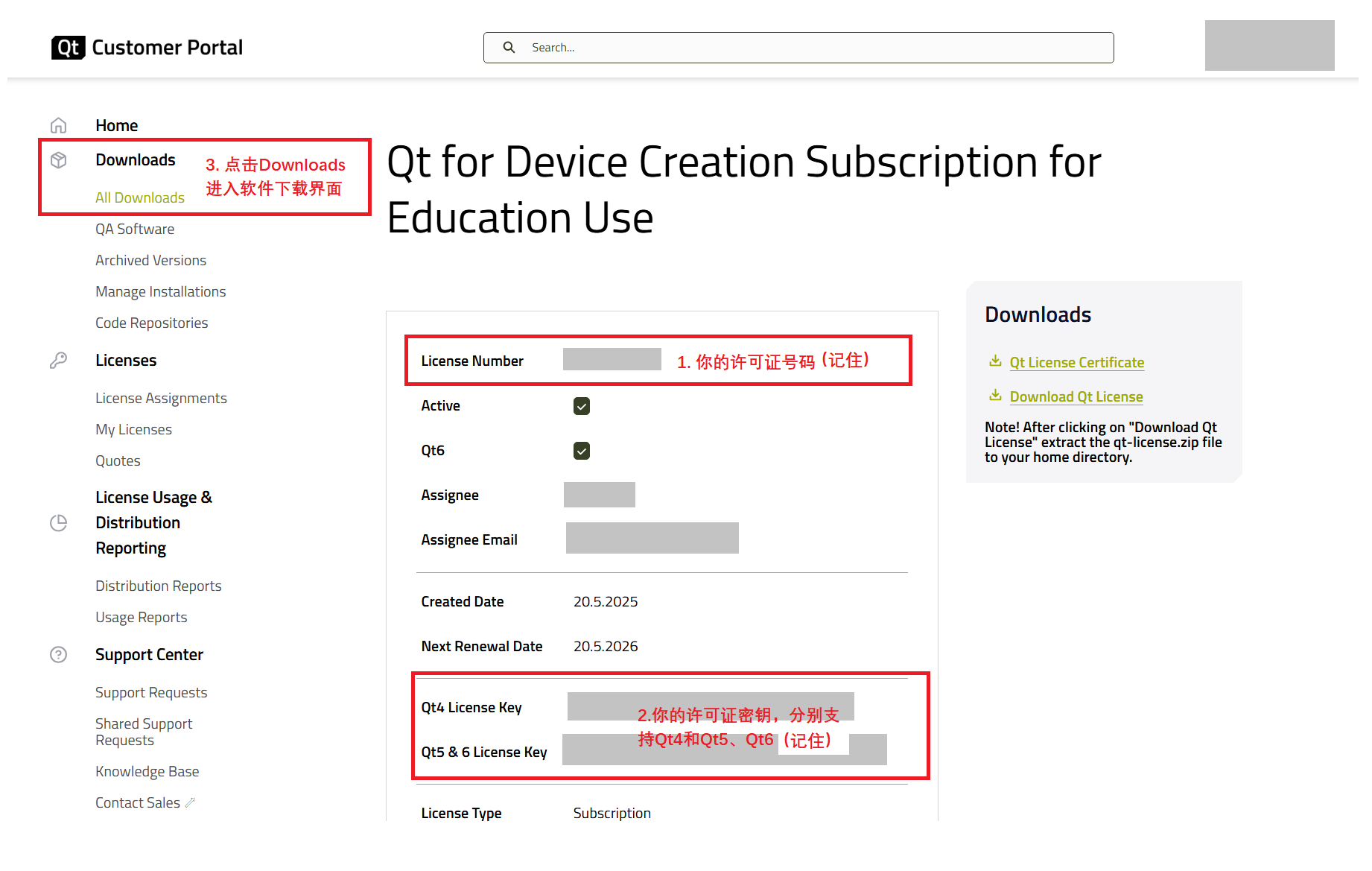Screen dimensions: 1372x871
Task: Open Code Repositories
Action: (x=151, y=323)
